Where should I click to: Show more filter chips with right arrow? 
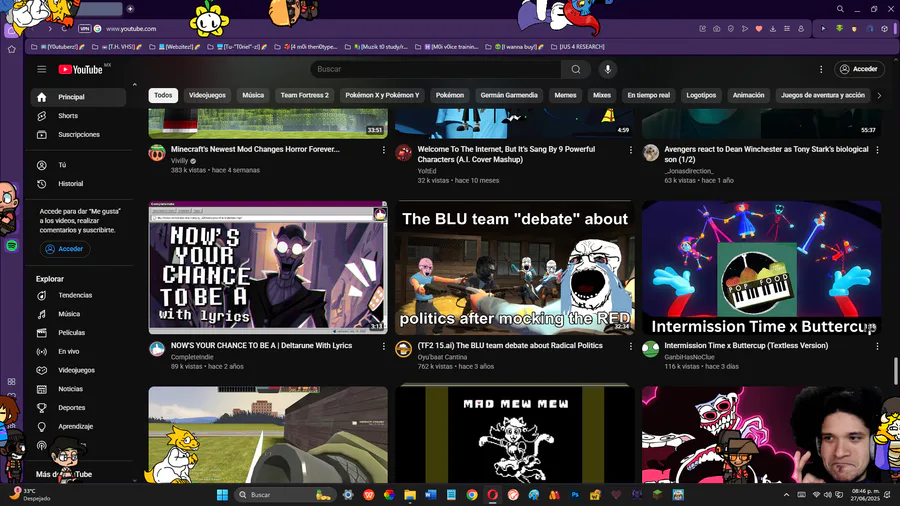[x=879, y=96]
